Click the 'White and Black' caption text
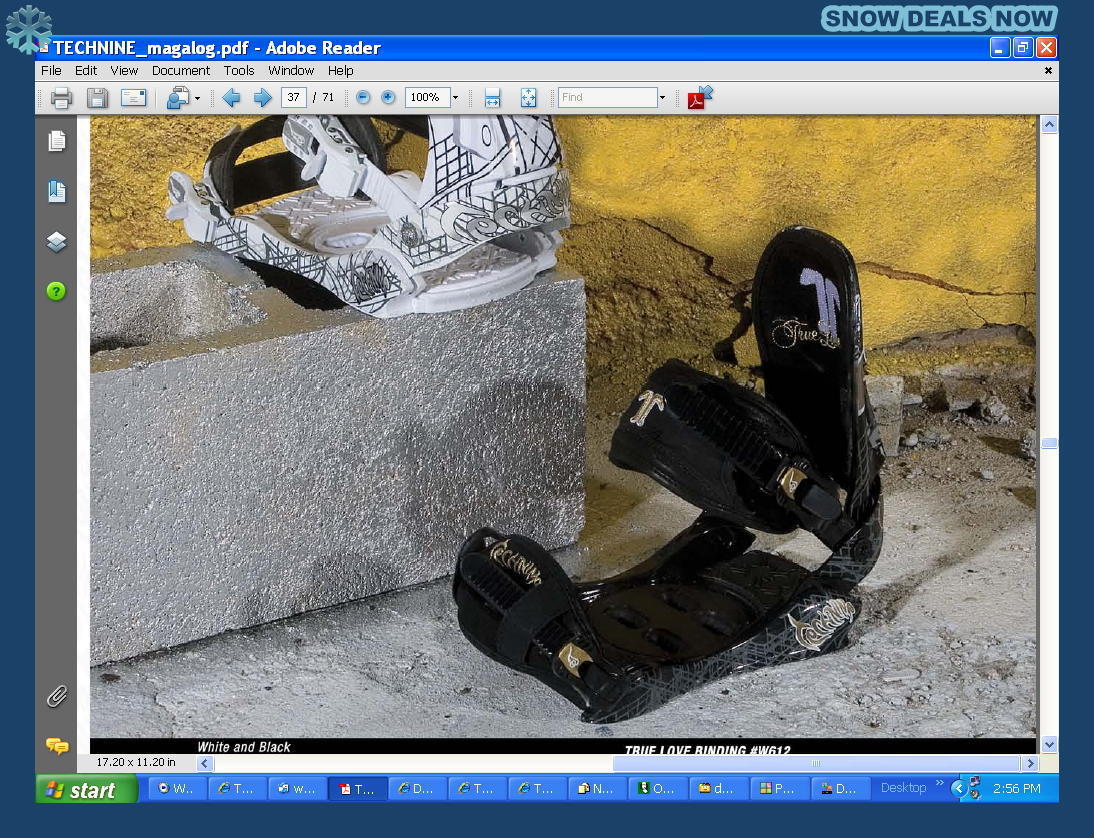 (x=244, y=747)
